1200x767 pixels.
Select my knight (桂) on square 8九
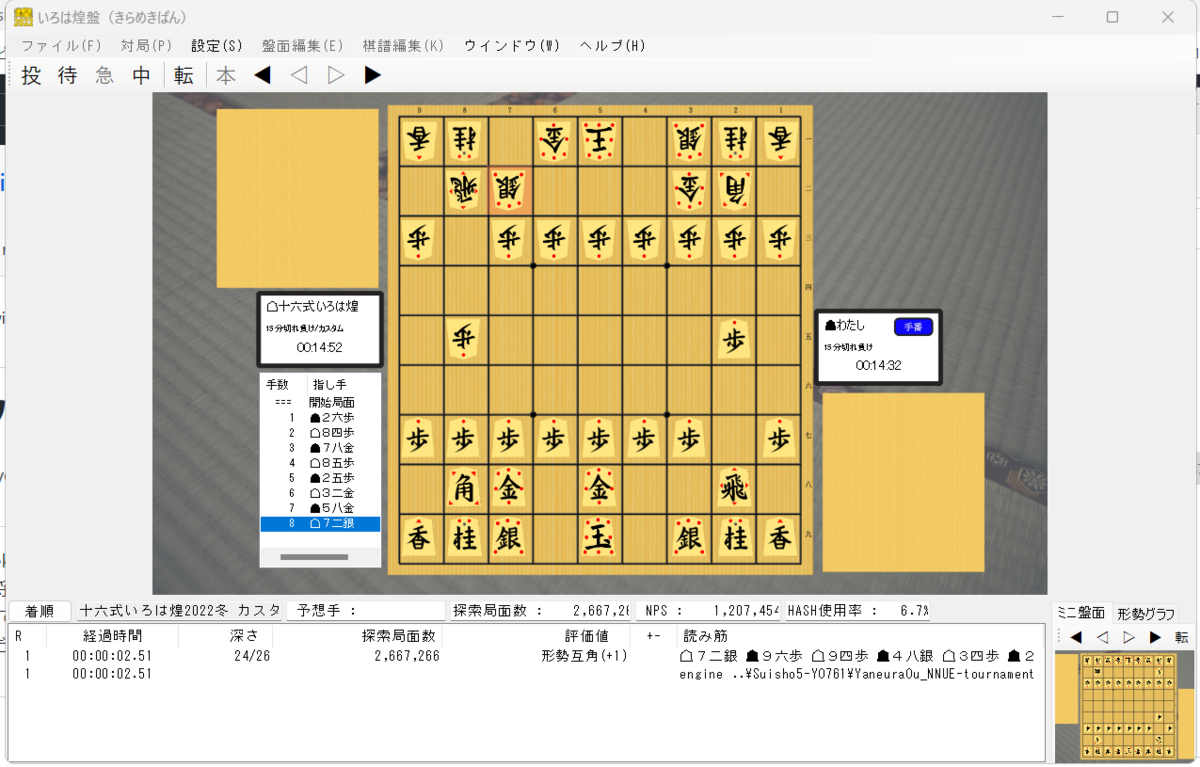coord(465,538)
